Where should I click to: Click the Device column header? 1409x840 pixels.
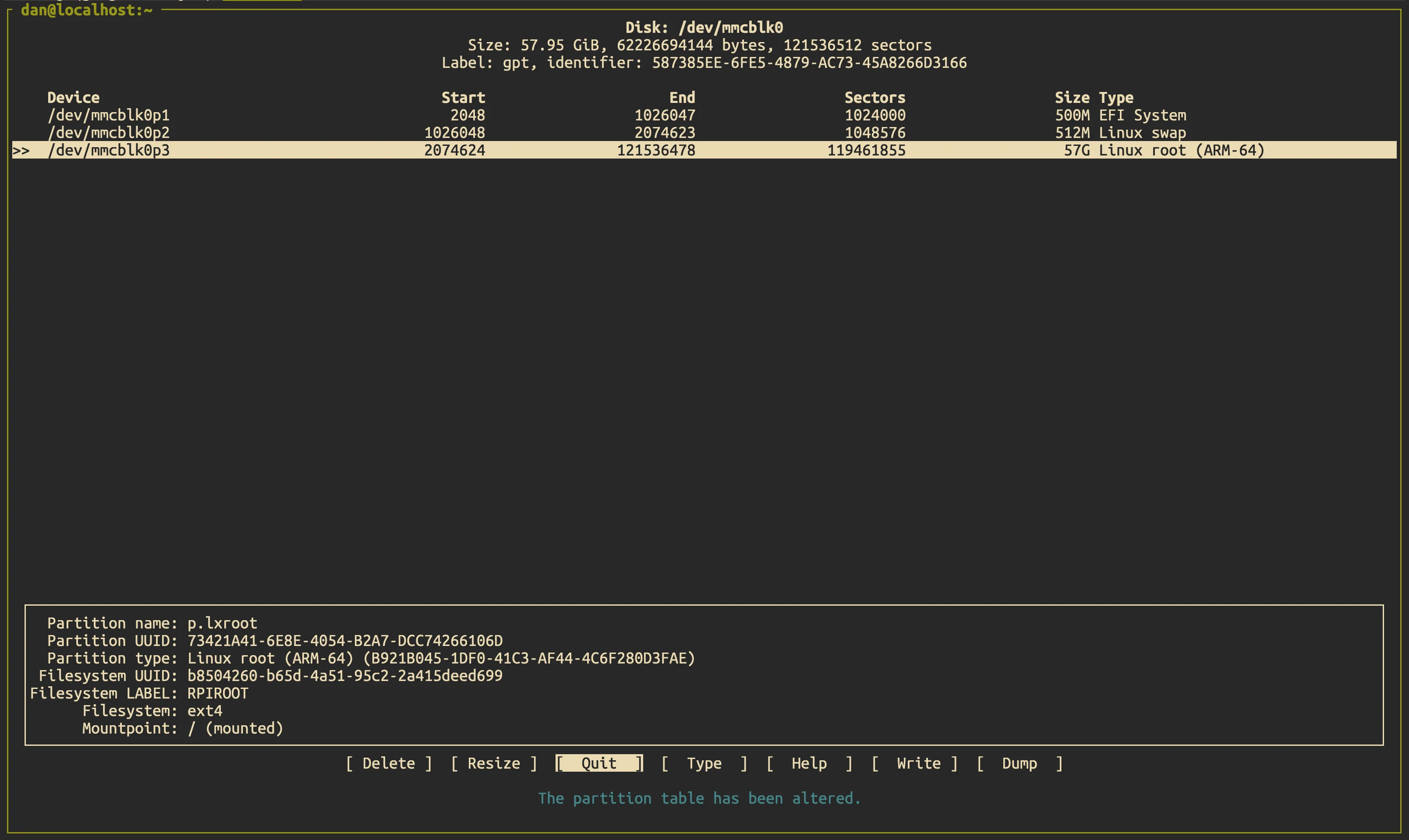73,97
